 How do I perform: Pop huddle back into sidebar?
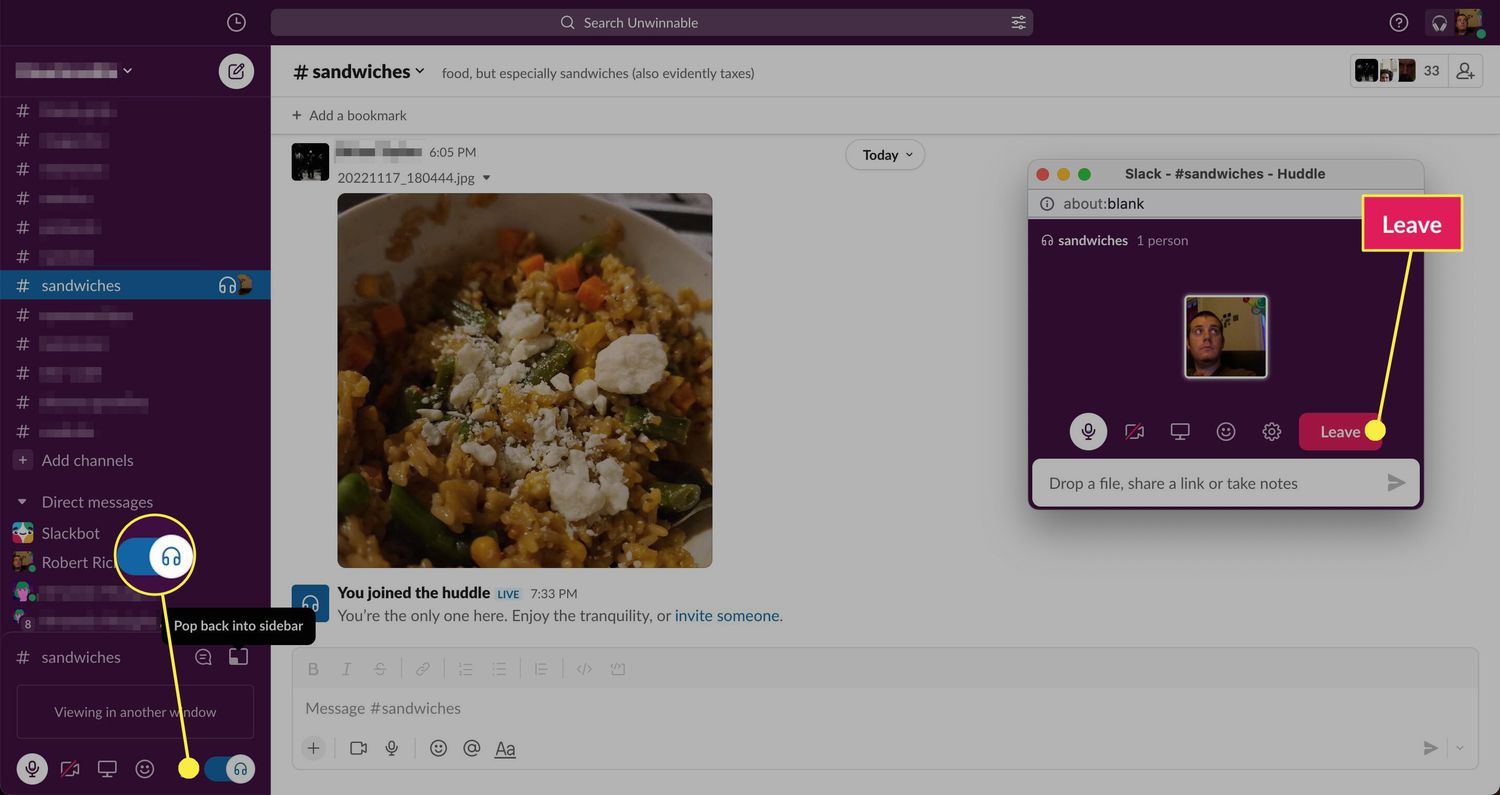point(238,657)
